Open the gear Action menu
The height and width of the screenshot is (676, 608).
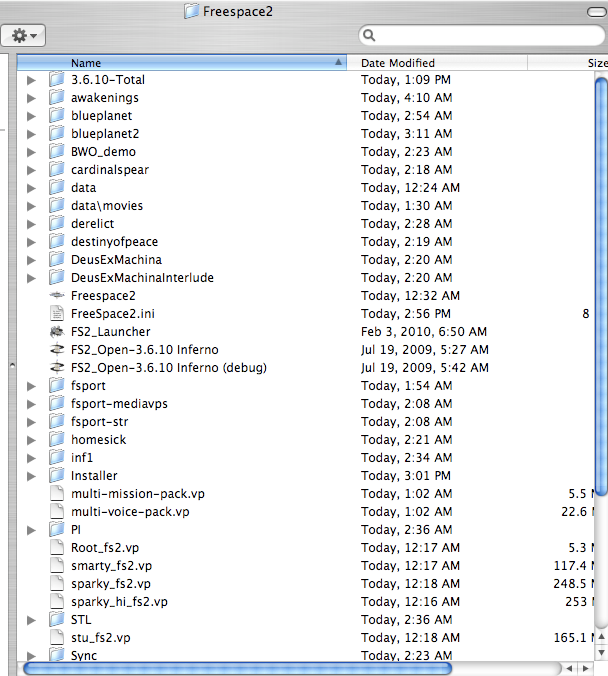coord(23,35)
